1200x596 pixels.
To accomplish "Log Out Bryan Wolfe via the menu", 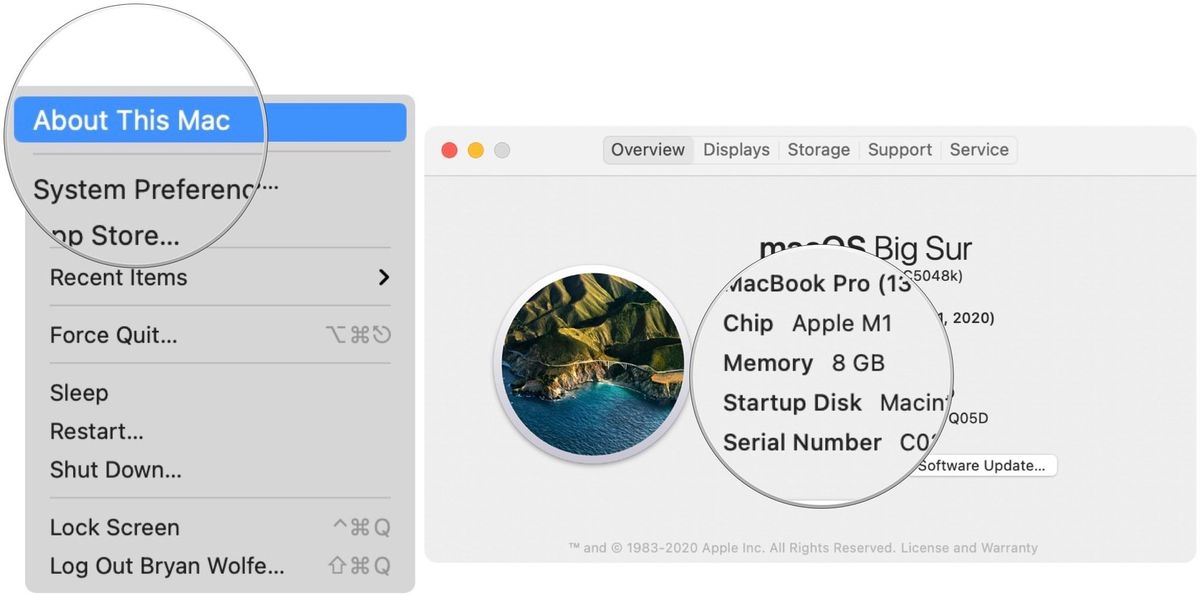I will point(166,565).
